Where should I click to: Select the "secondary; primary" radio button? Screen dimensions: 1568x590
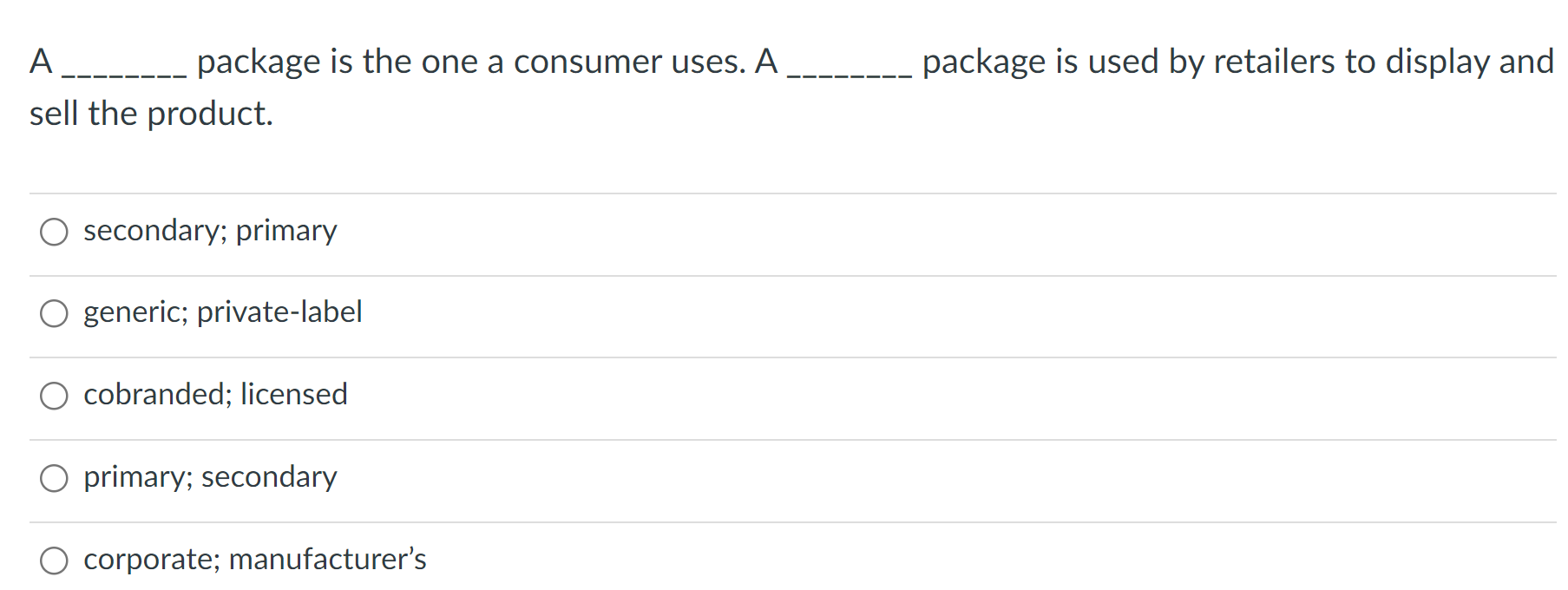tap(55, 232)
